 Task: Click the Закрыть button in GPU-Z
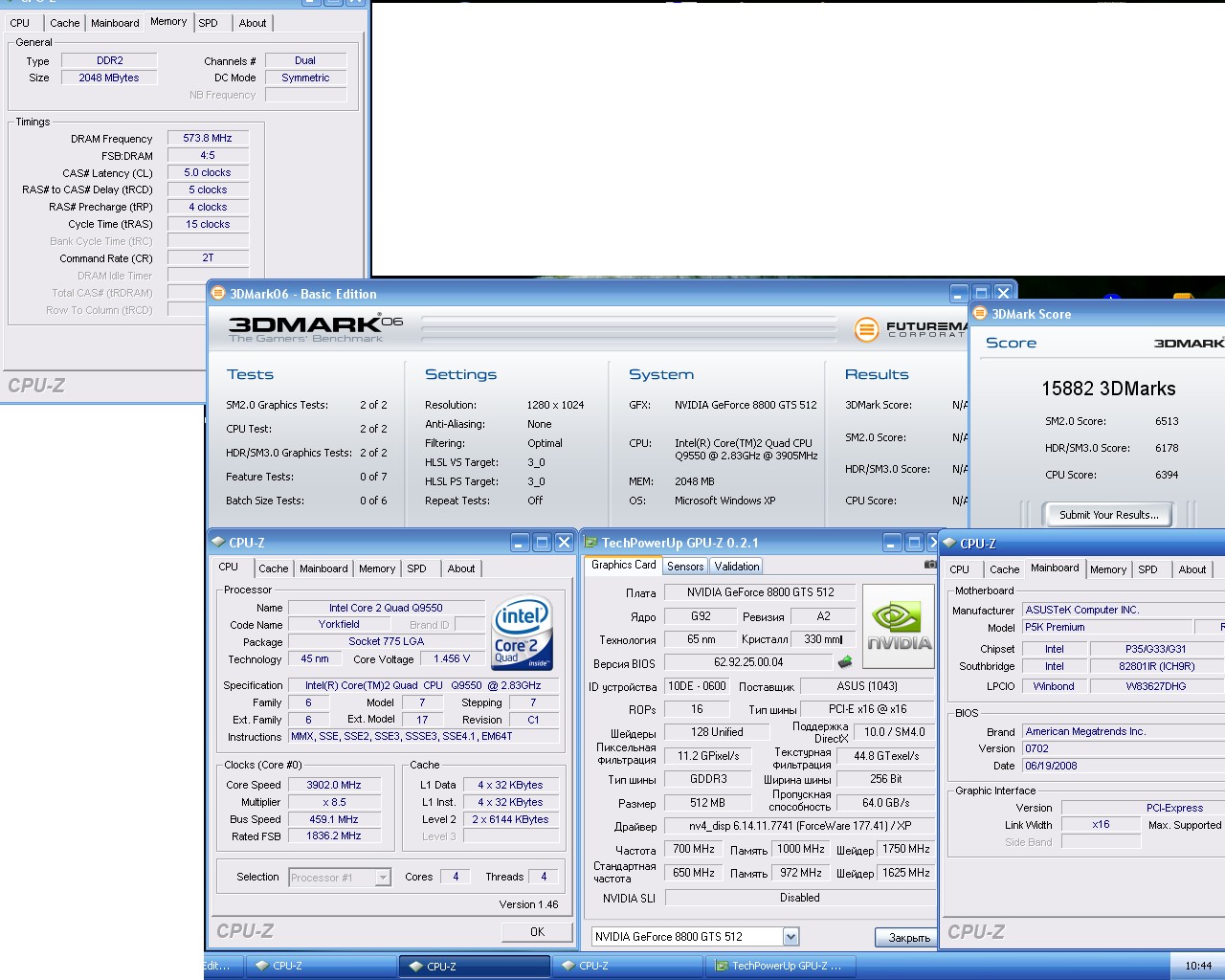908,937
